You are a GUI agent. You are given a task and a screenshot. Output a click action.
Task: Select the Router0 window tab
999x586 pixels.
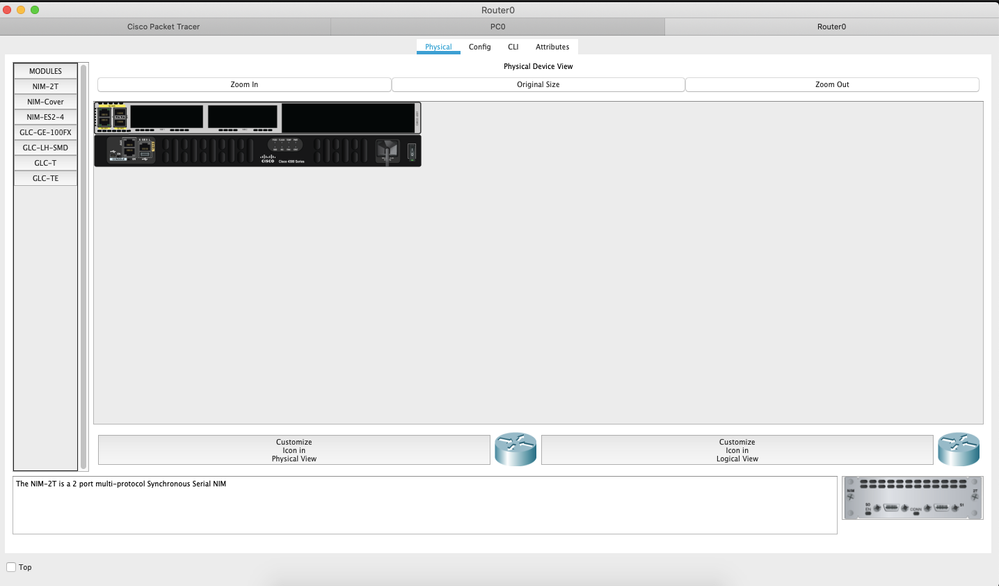[831, 27]
